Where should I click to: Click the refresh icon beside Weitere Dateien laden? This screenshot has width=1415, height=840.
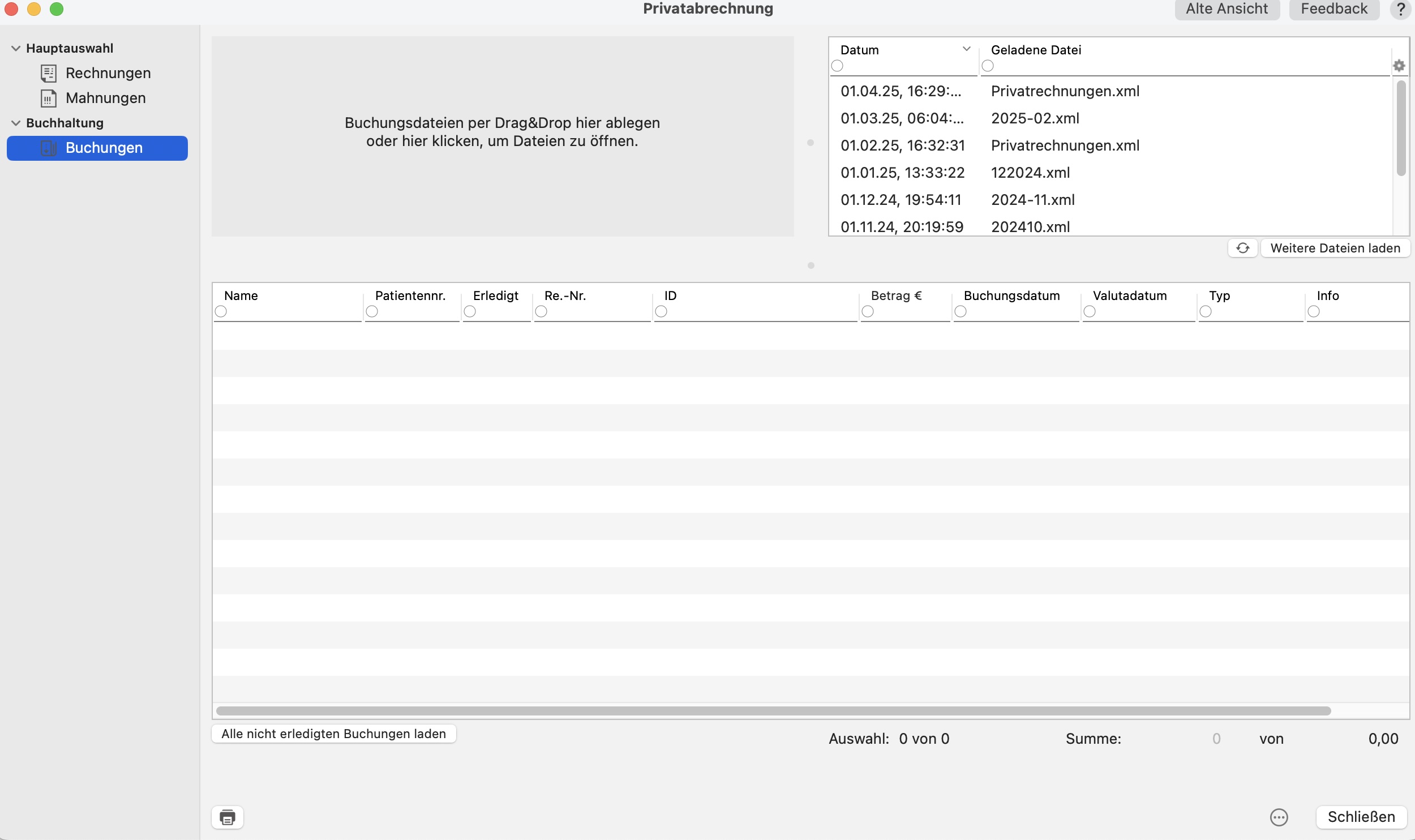1242,248
